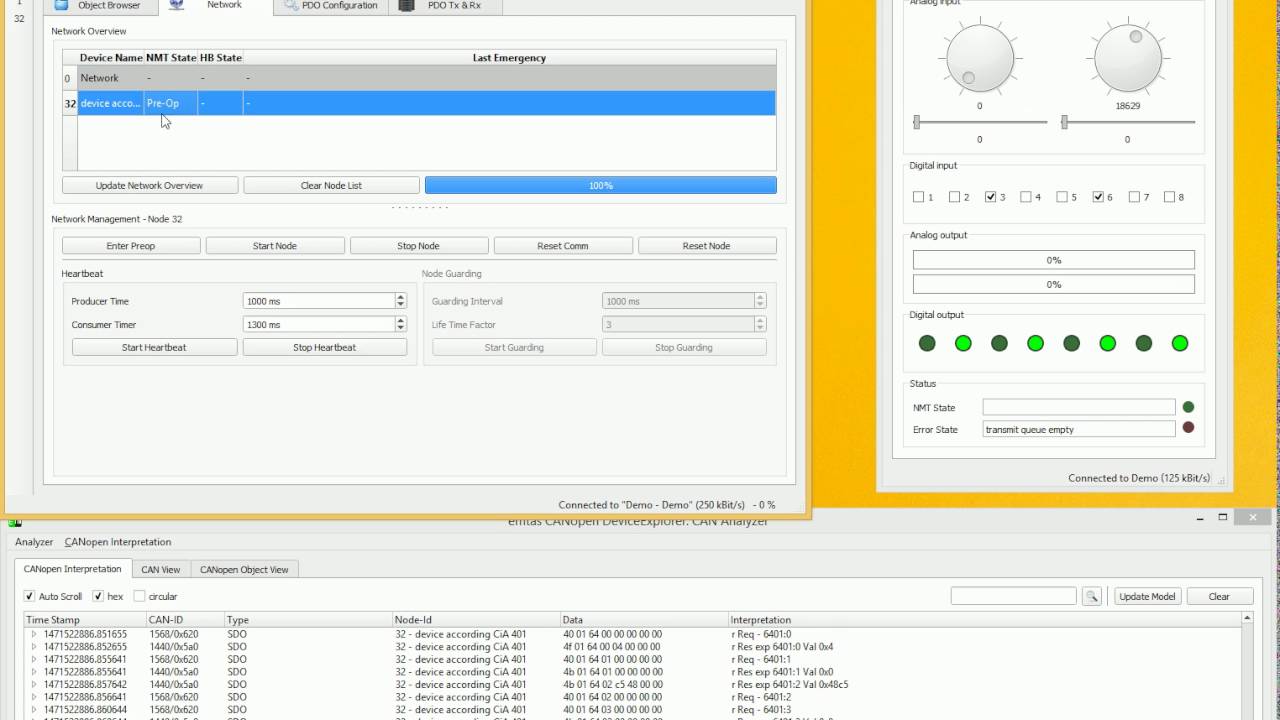Click the Analog input dial showing 0
Image resolution: width=1280 pixels, height=720 pixels.
(980, 58)
